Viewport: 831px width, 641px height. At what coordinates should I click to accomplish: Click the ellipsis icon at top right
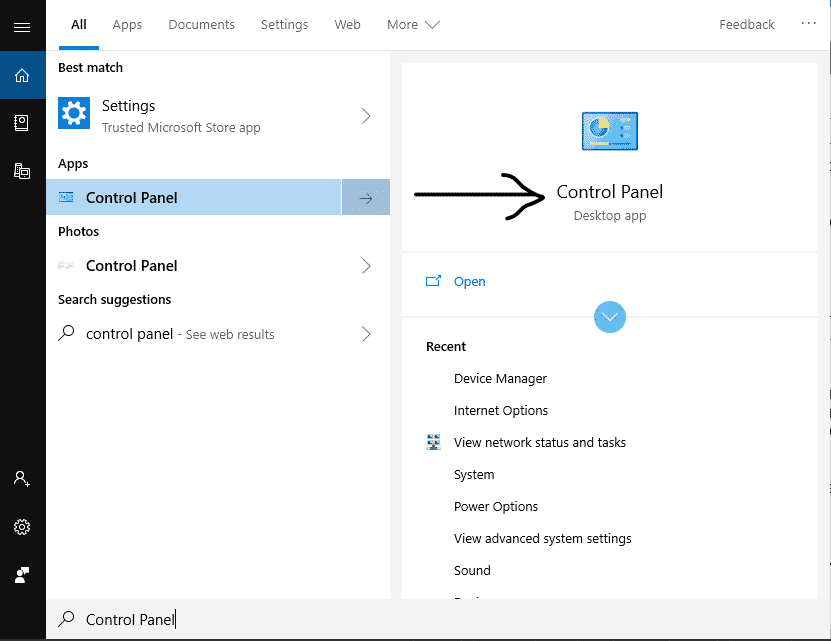(808, 24)
